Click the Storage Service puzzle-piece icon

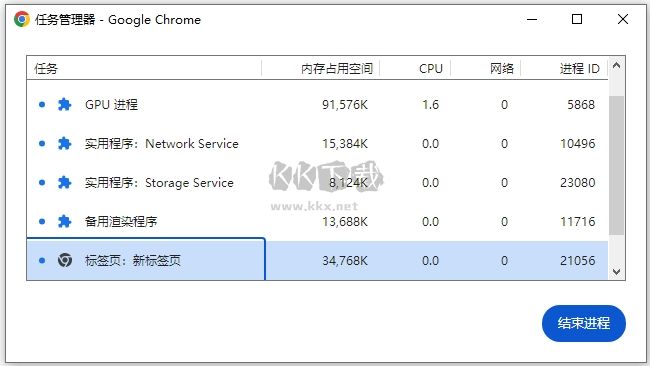[x=64, y=182]
